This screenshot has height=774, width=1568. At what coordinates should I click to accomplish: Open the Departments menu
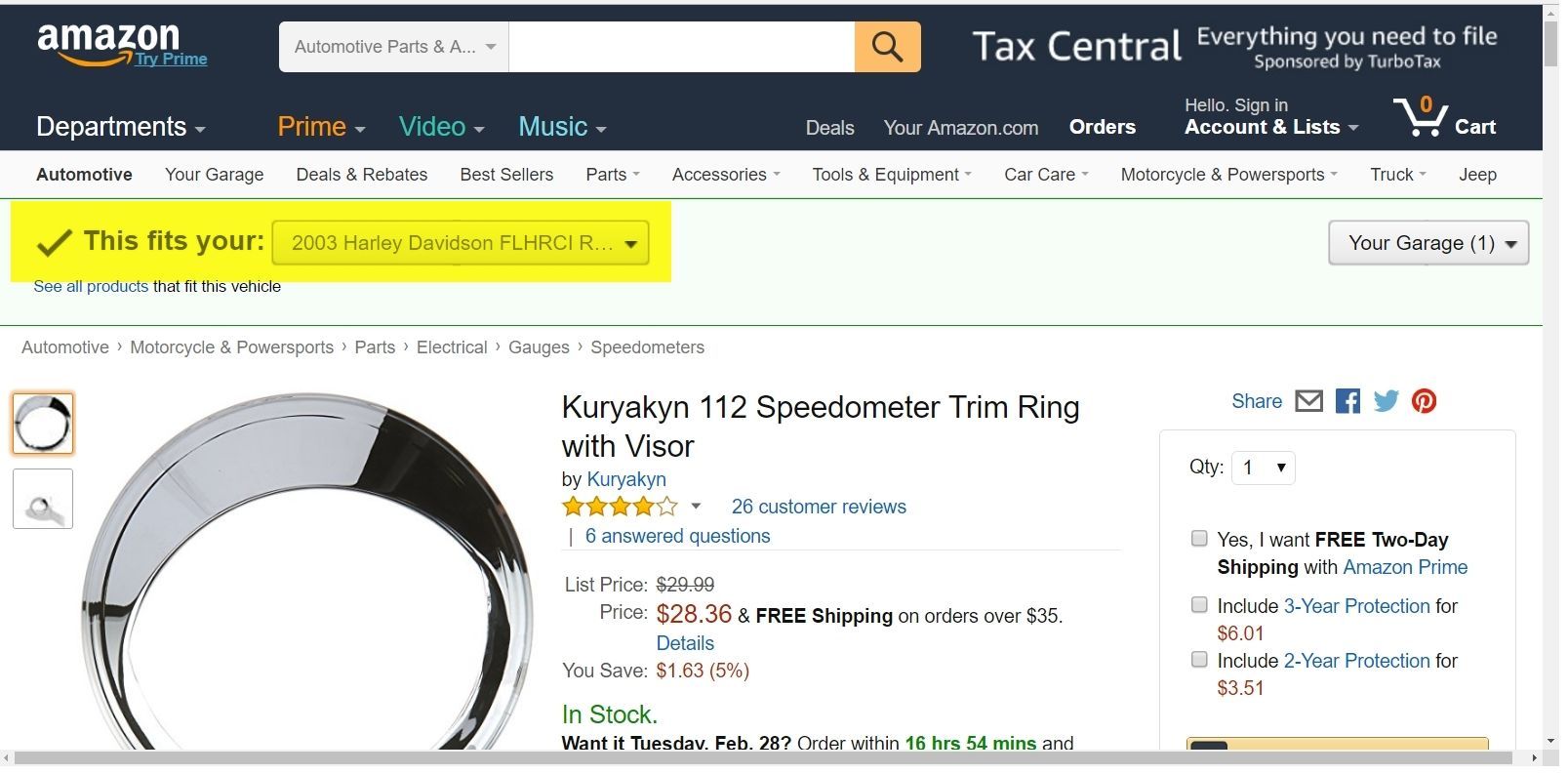120,127
